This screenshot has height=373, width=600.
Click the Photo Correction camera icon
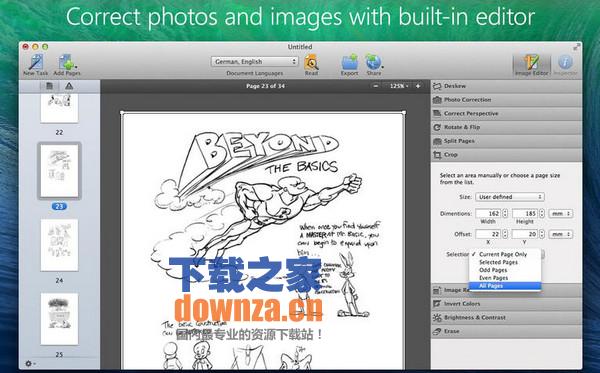tap(437, 100)
